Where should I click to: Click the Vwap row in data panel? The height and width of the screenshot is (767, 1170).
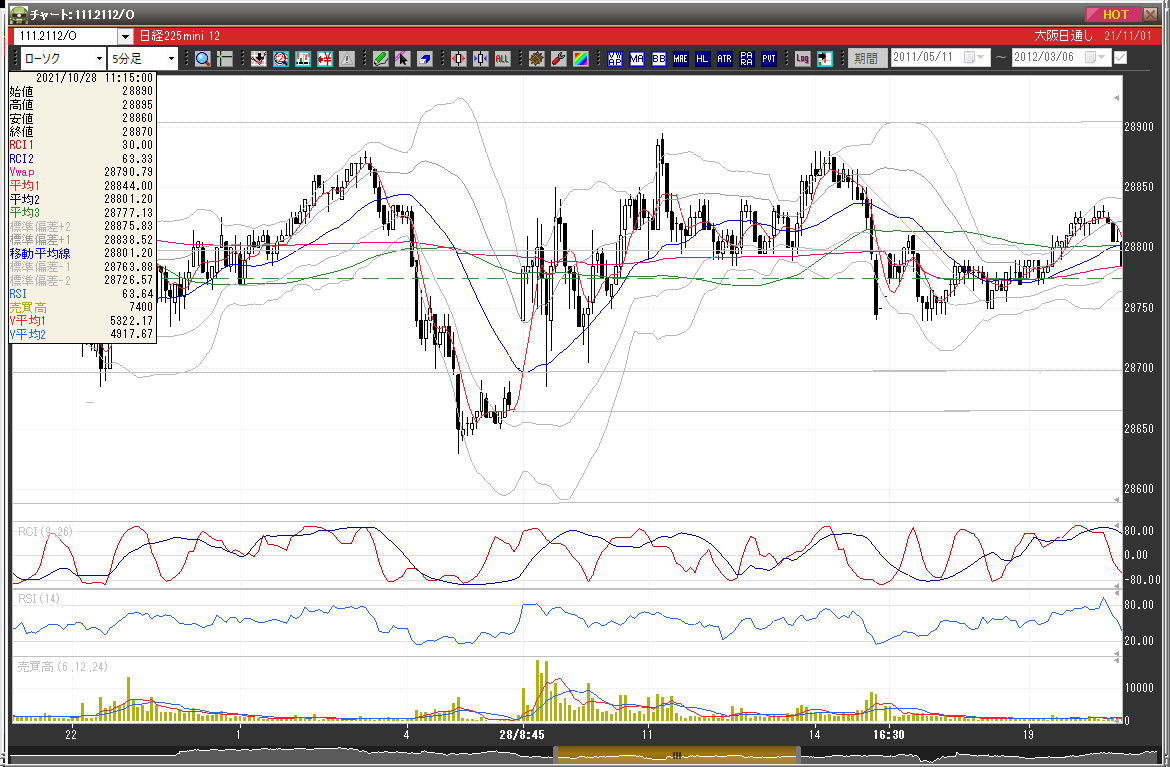pos(81,172)
